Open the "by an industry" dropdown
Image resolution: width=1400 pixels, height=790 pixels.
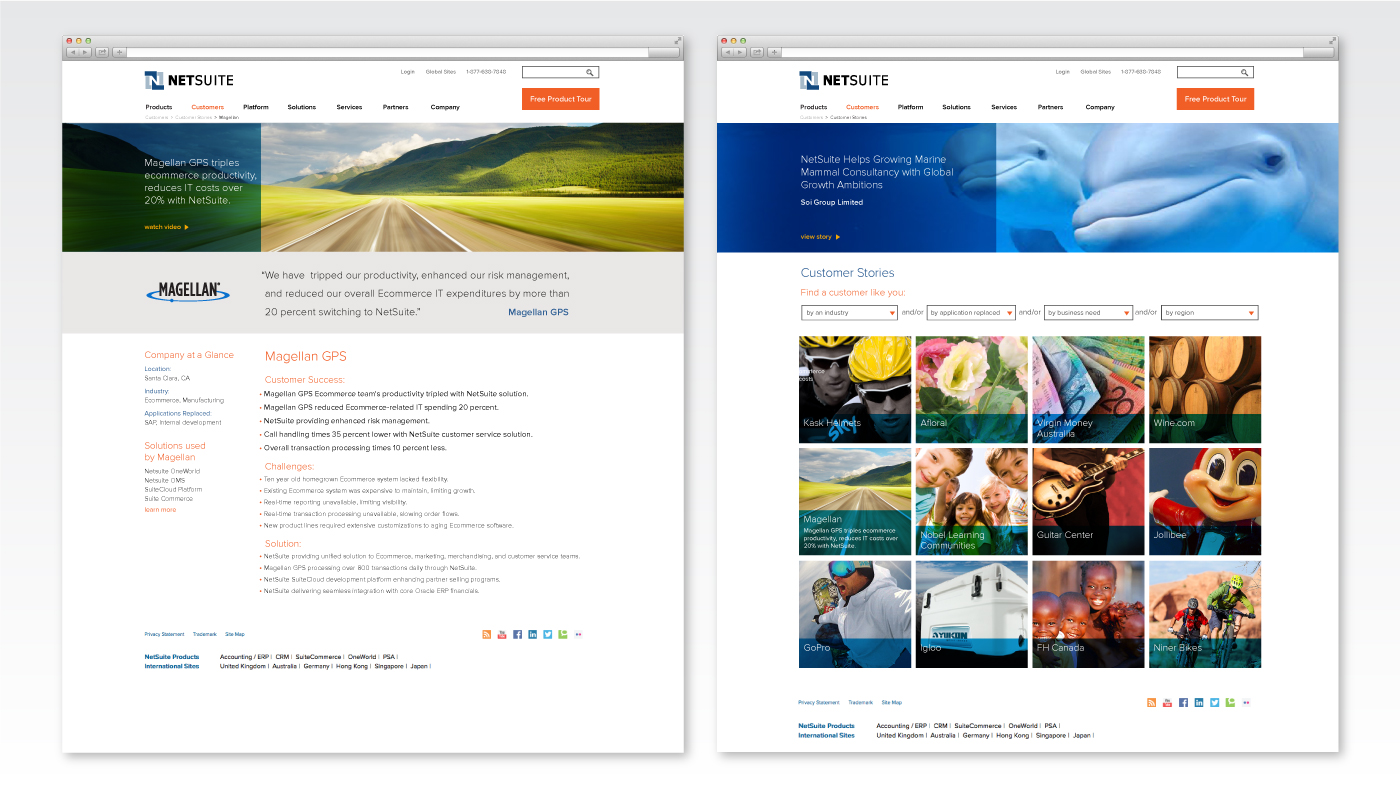click(x=849, y=313)
